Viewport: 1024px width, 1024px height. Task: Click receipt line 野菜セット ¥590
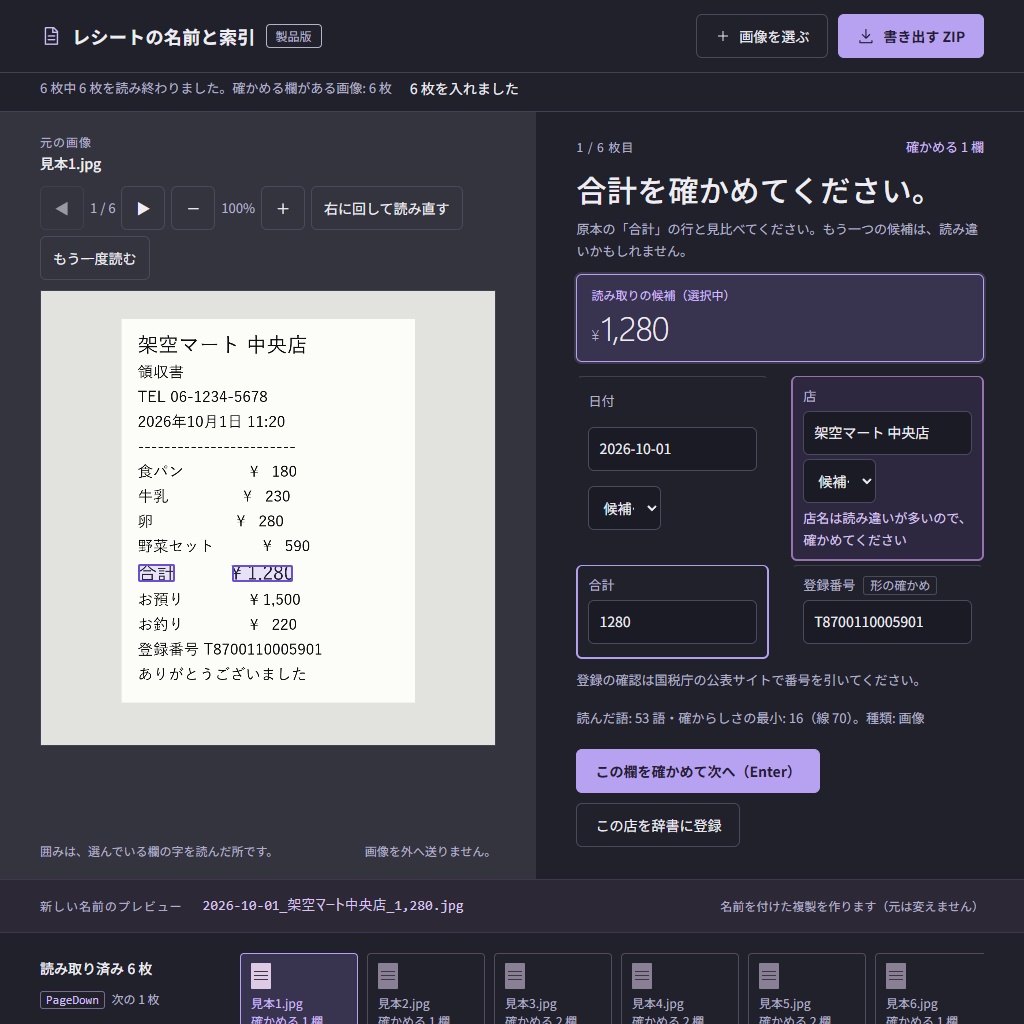tap(224, 546)
